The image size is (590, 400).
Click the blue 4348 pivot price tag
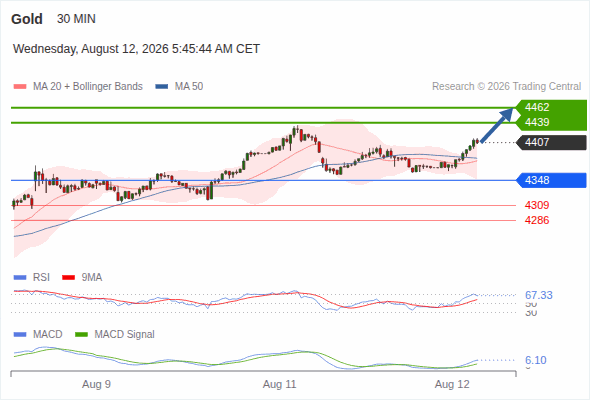[551, 180]
